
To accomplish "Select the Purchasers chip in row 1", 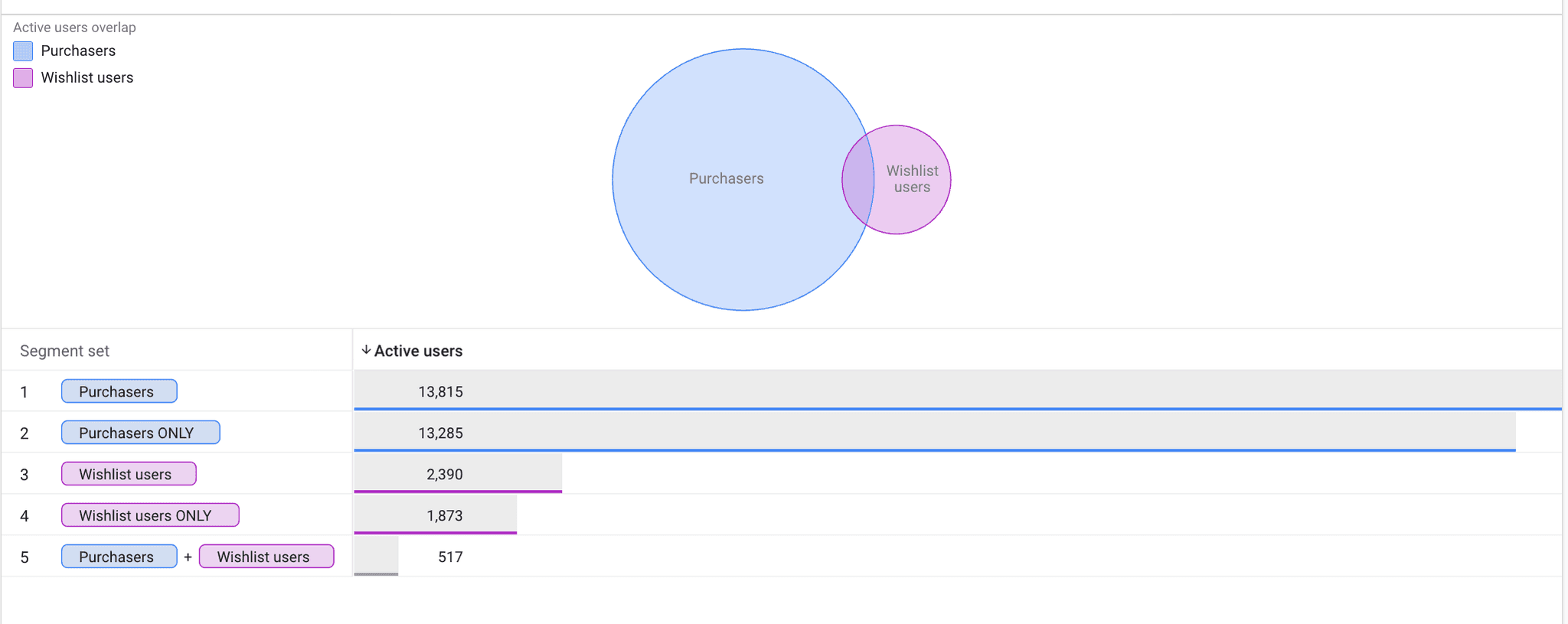I will pyautogui.click(x=119, y=391).
